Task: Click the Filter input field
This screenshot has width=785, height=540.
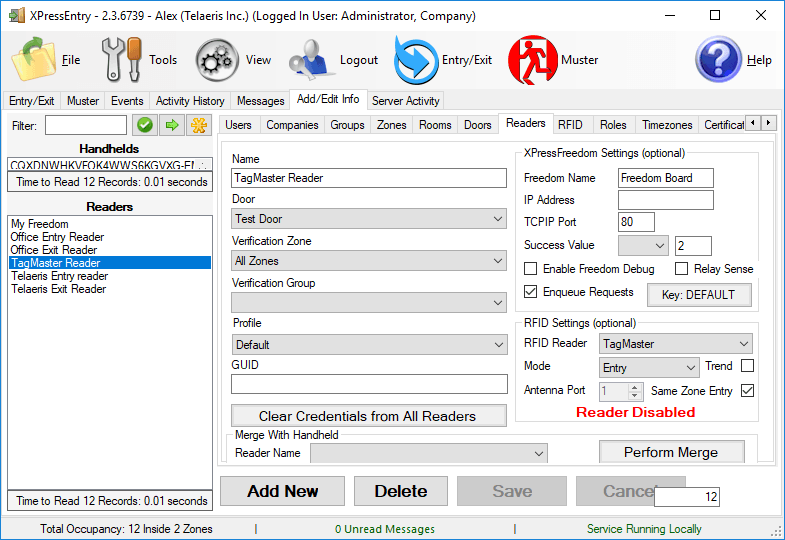Action: click(86, 125)
